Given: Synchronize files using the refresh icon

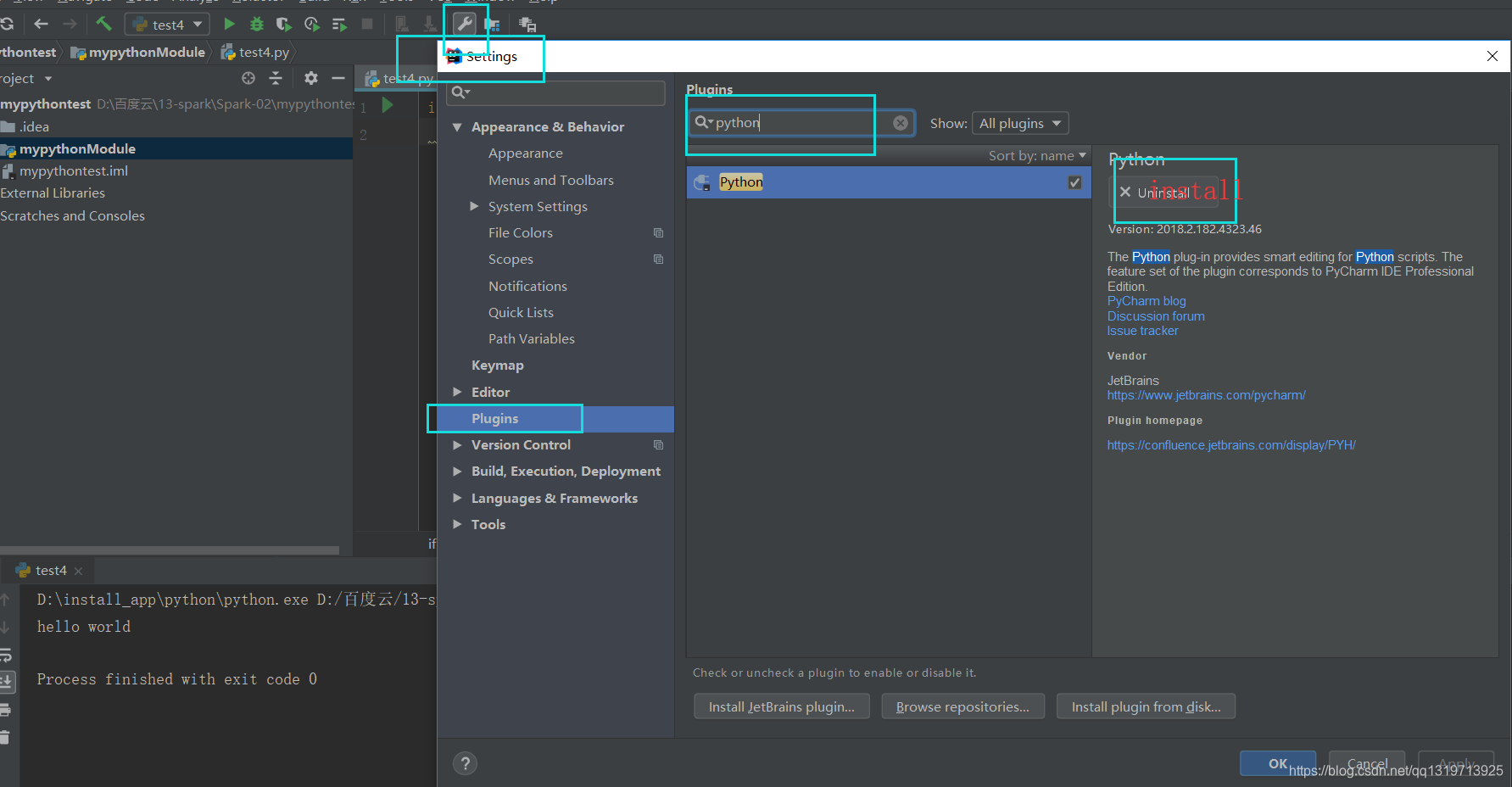Looking at the screenshot, I should (8, 24).
